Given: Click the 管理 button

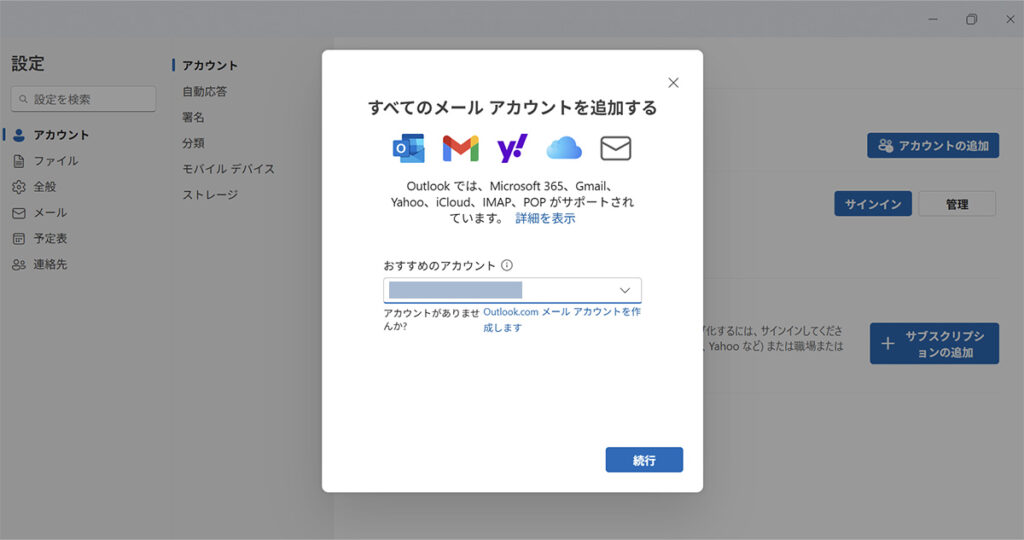Looking at the screenshot, I should 957,204.
